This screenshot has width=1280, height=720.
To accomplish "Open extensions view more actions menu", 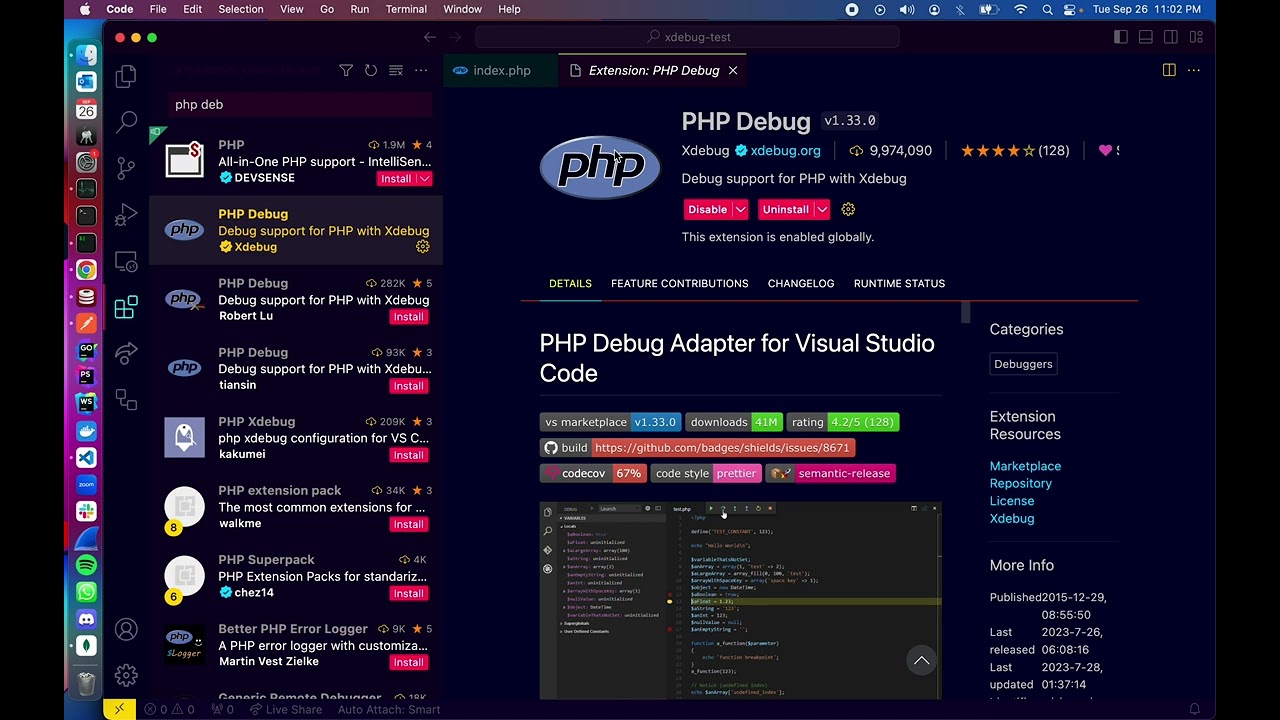I will (x=421, y=70).
